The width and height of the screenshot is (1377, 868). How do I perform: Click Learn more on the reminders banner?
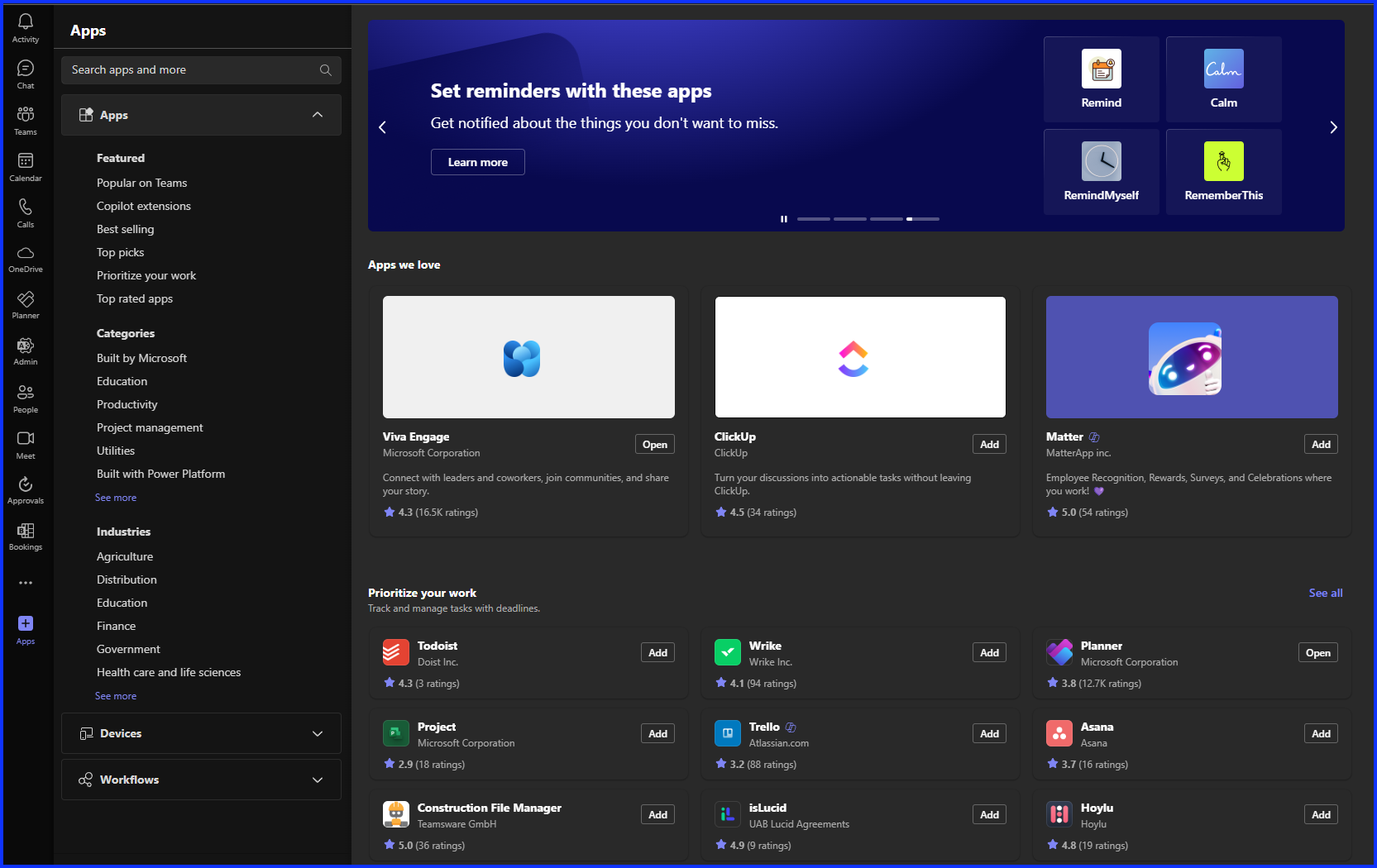tap(477, 162)
